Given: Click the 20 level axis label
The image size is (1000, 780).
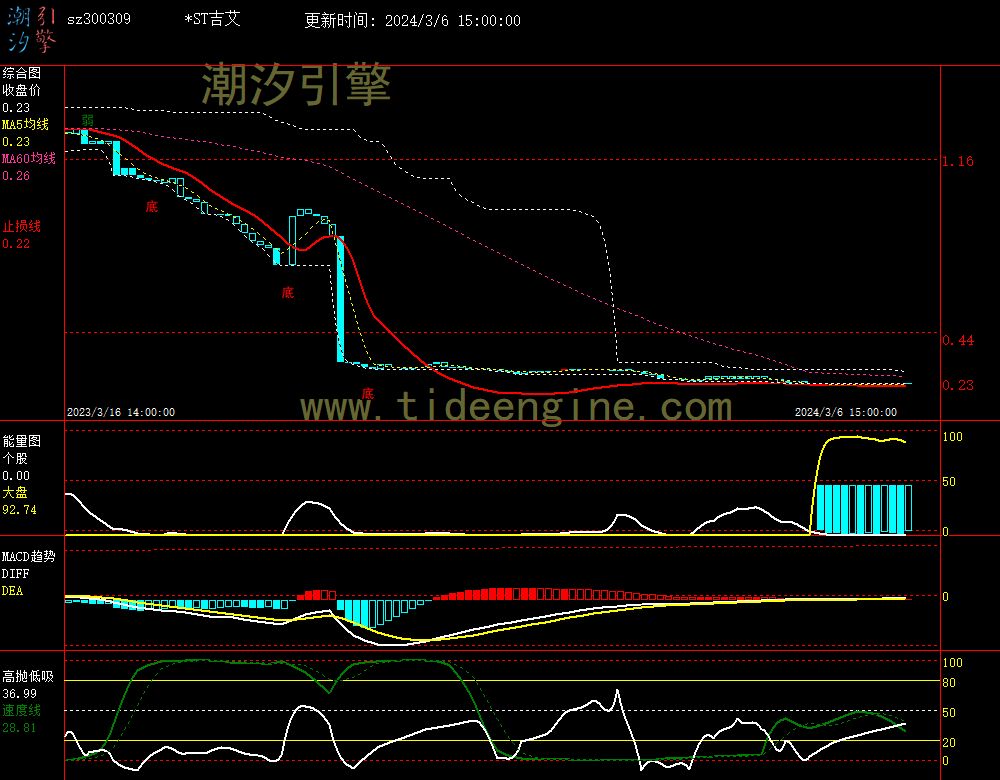Looking at the screenshot, I should [x=949, y=743].
